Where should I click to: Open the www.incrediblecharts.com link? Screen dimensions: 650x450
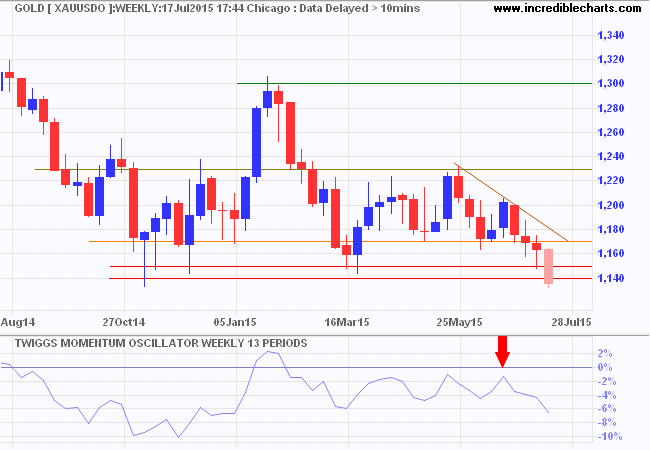click(x=567, y=8)
